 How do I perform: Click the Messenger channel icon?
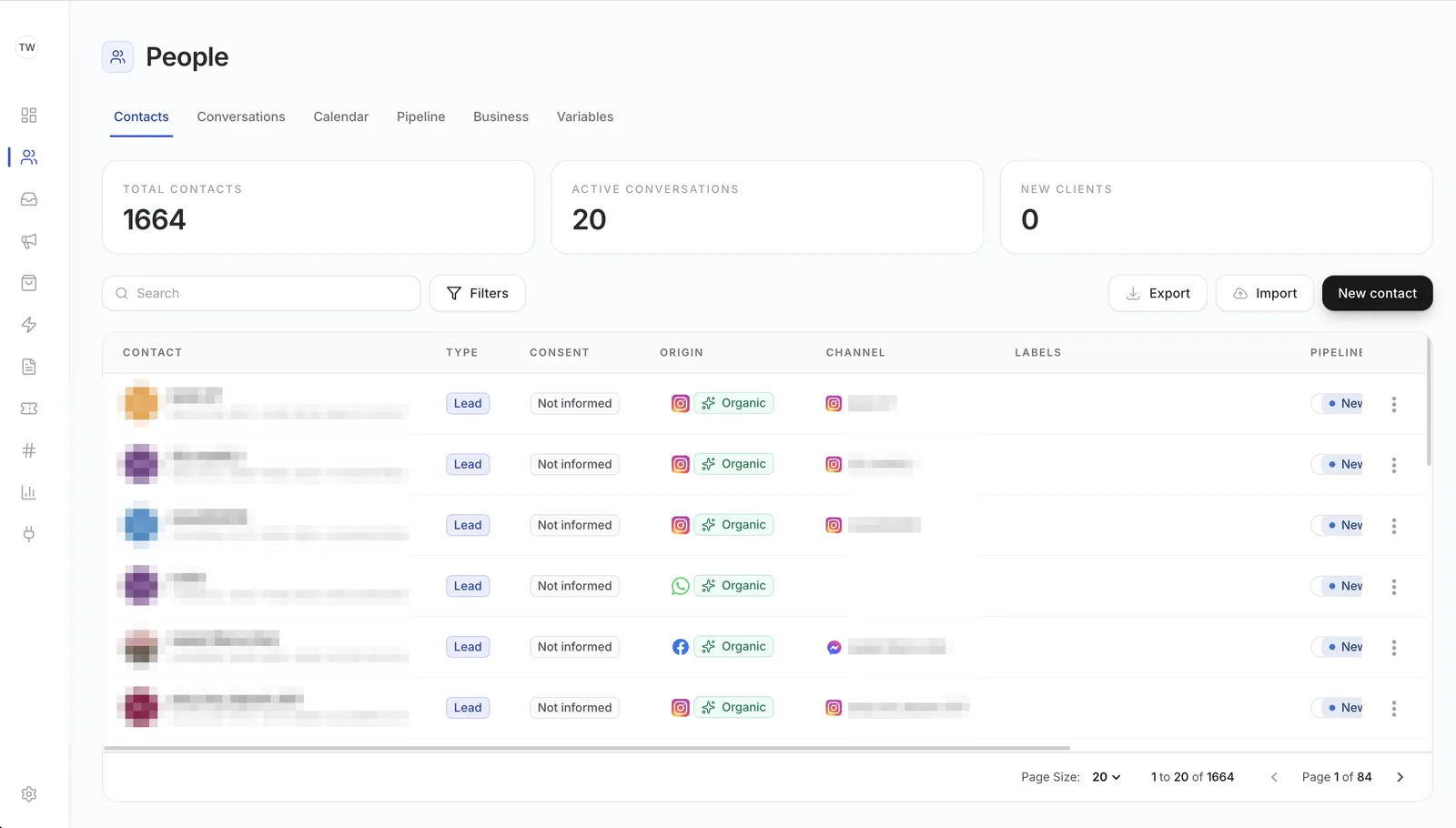pos(834,647)
